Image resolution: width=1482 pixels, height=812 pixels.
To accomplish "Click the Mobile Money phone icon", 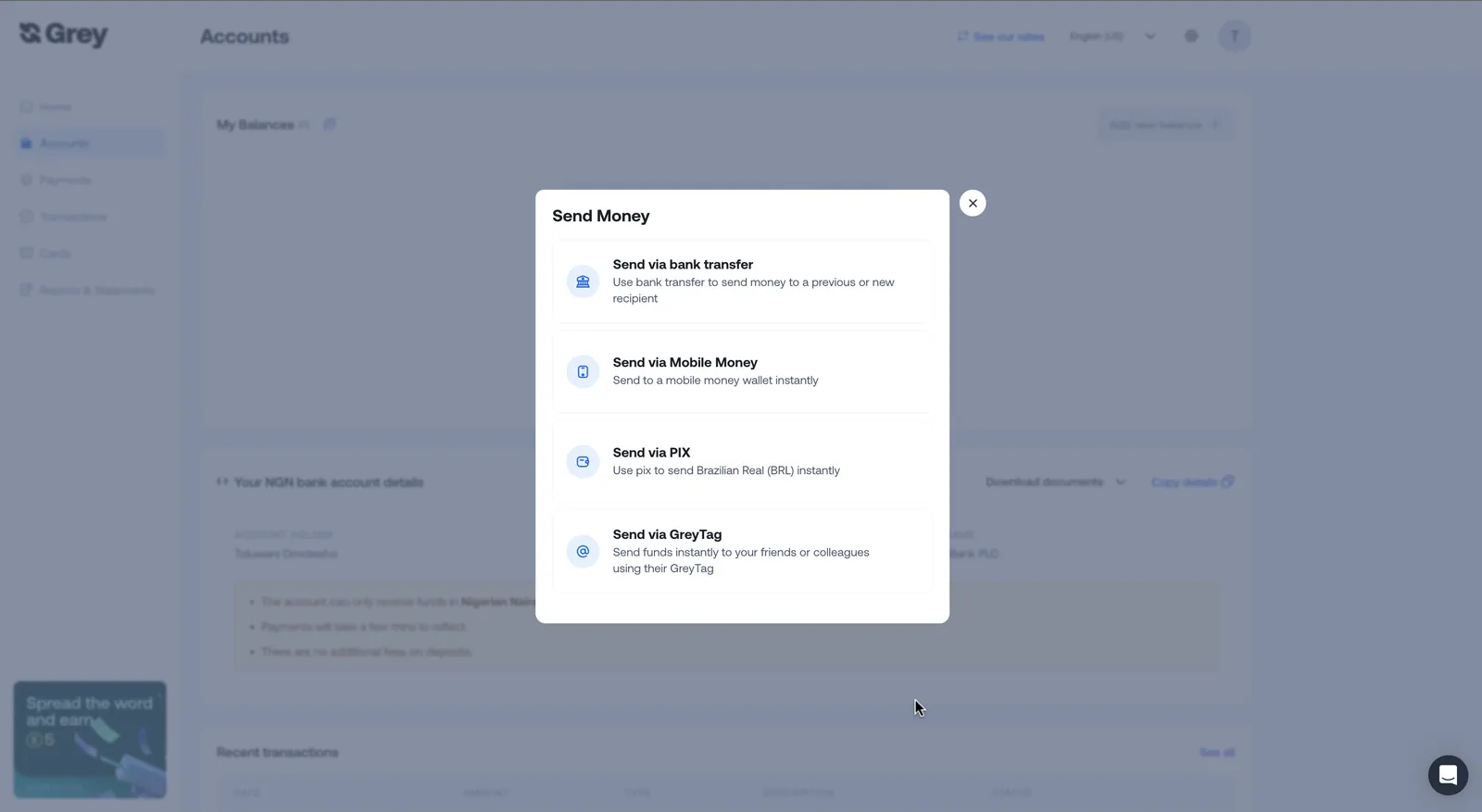I will coord(583,371).
